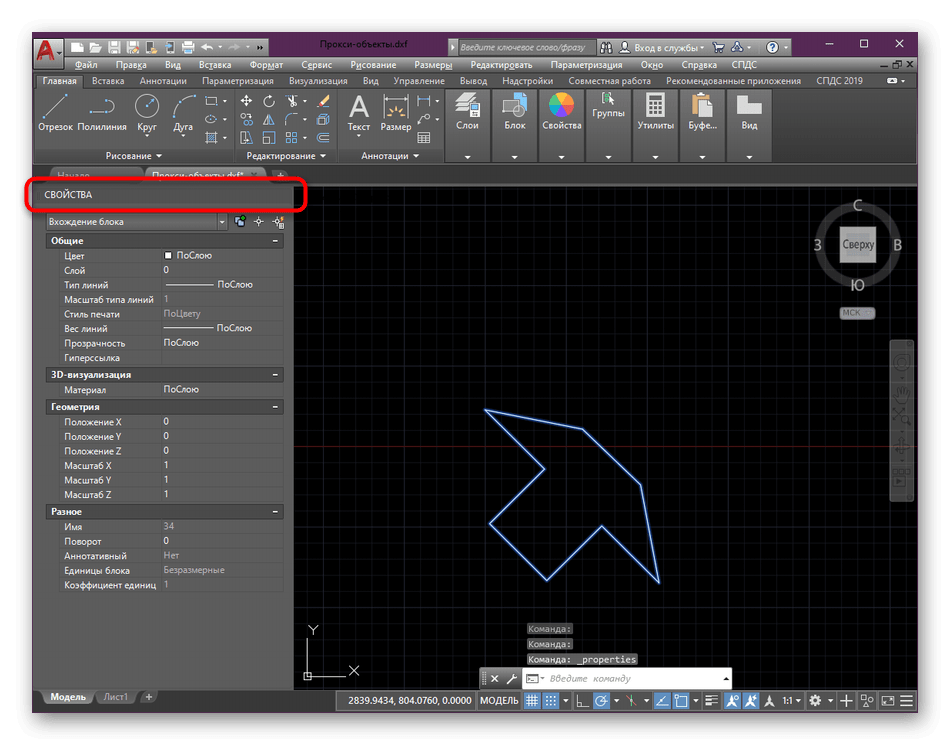Click the Stretch tool icon
The width and height of the screenshot is (950, 745).
(x=246, y=138)
